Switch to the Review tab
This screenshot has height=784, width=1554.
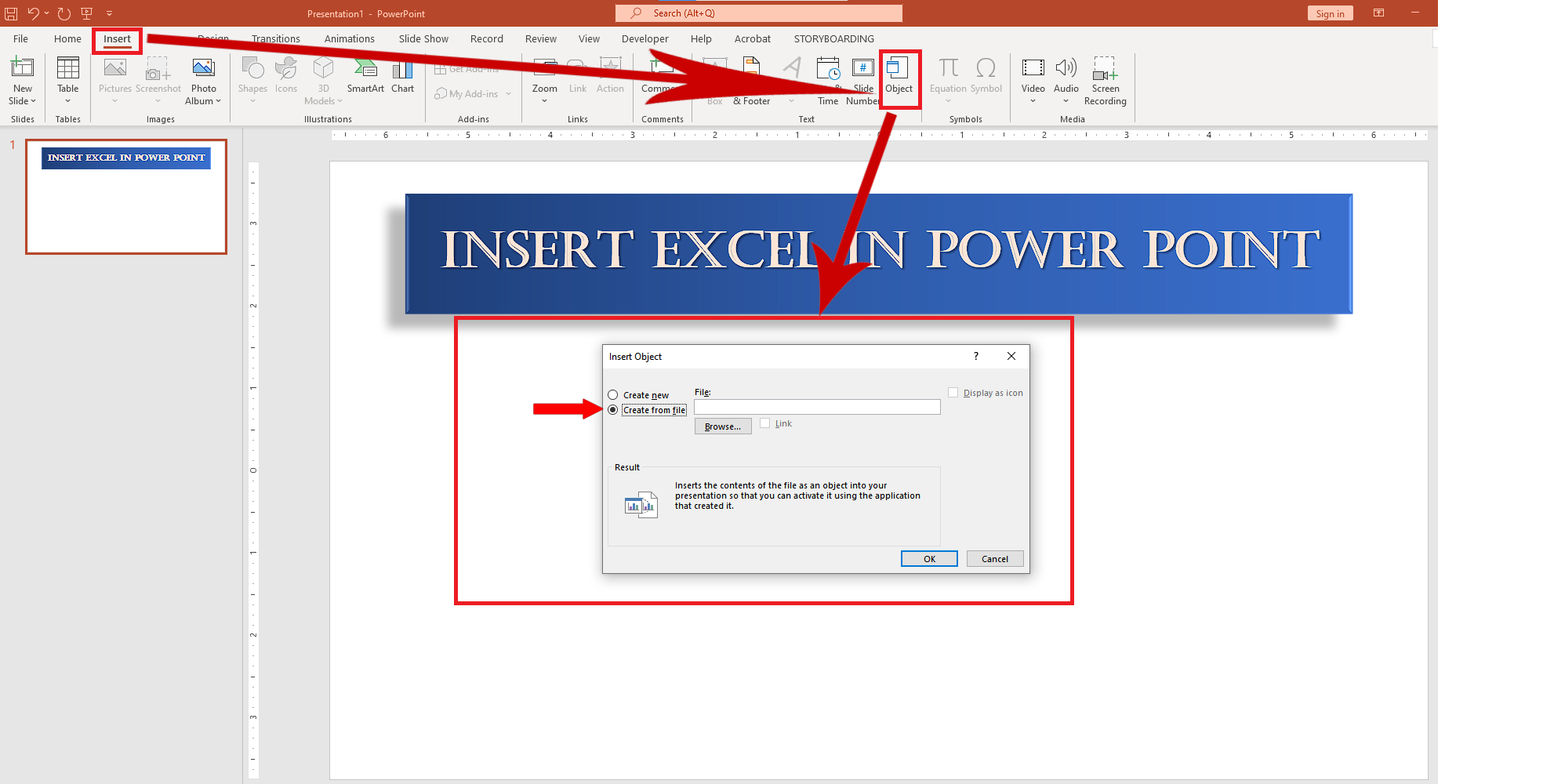(541, 38)
